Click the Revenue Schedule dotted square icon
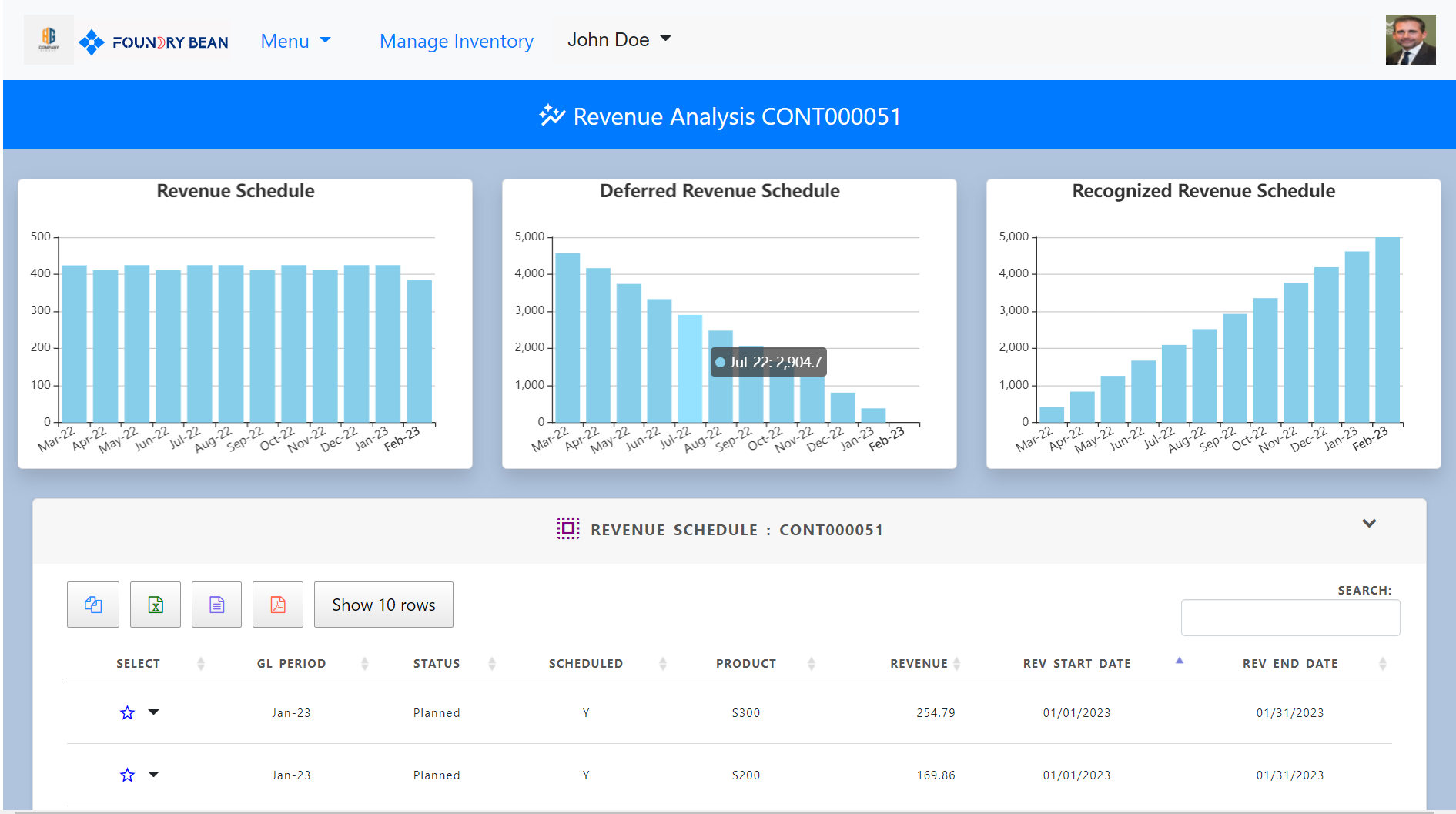The width and height of the screenshot is (1456, 814). (x=567, y=529)
